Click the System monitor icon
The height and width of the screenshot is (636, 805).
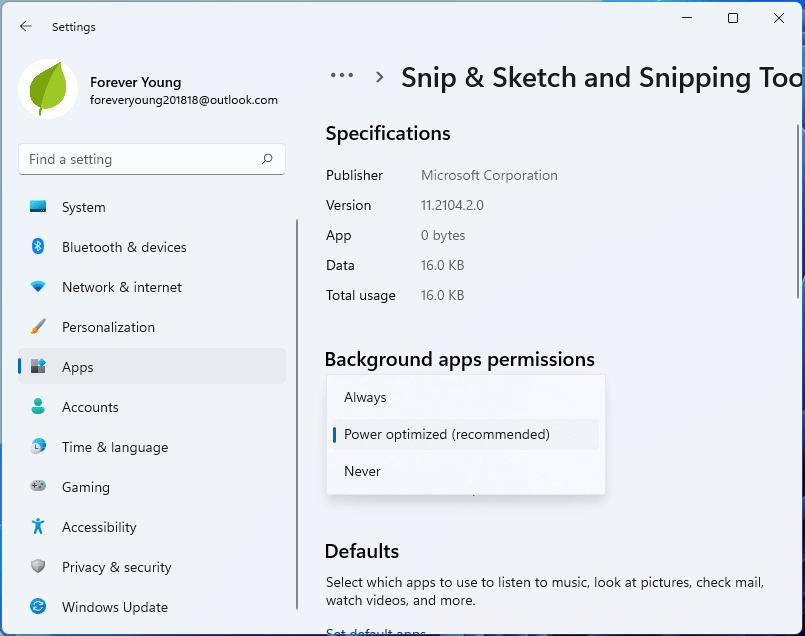[38, 207]
